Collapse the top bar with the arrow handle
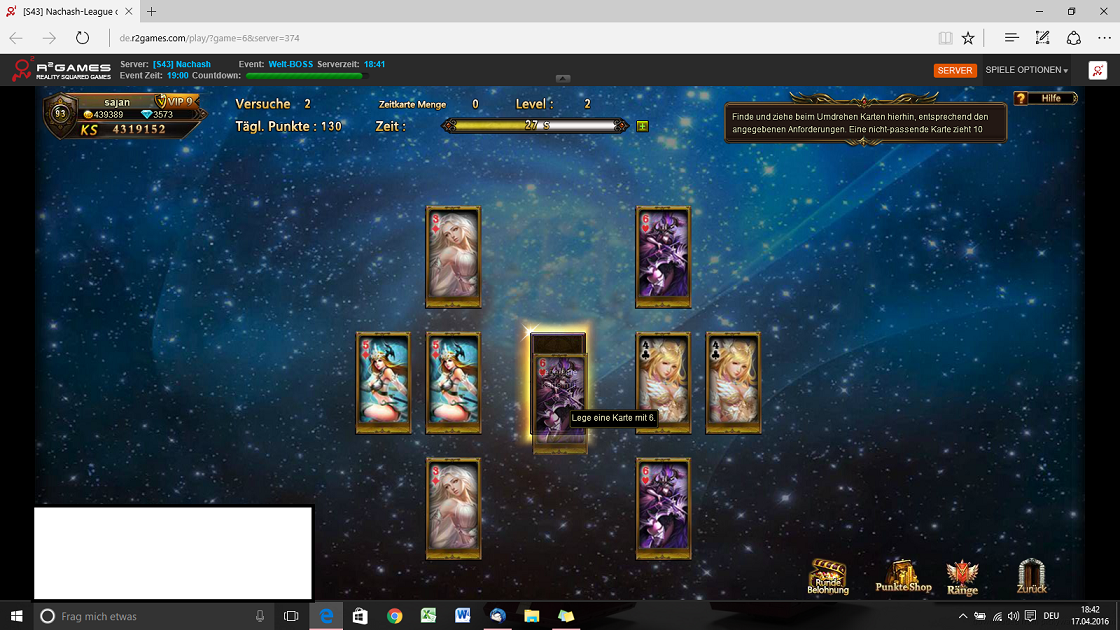Image resolution: width=1120 pixels, height=630 pixels. click(x=563, y=79)
